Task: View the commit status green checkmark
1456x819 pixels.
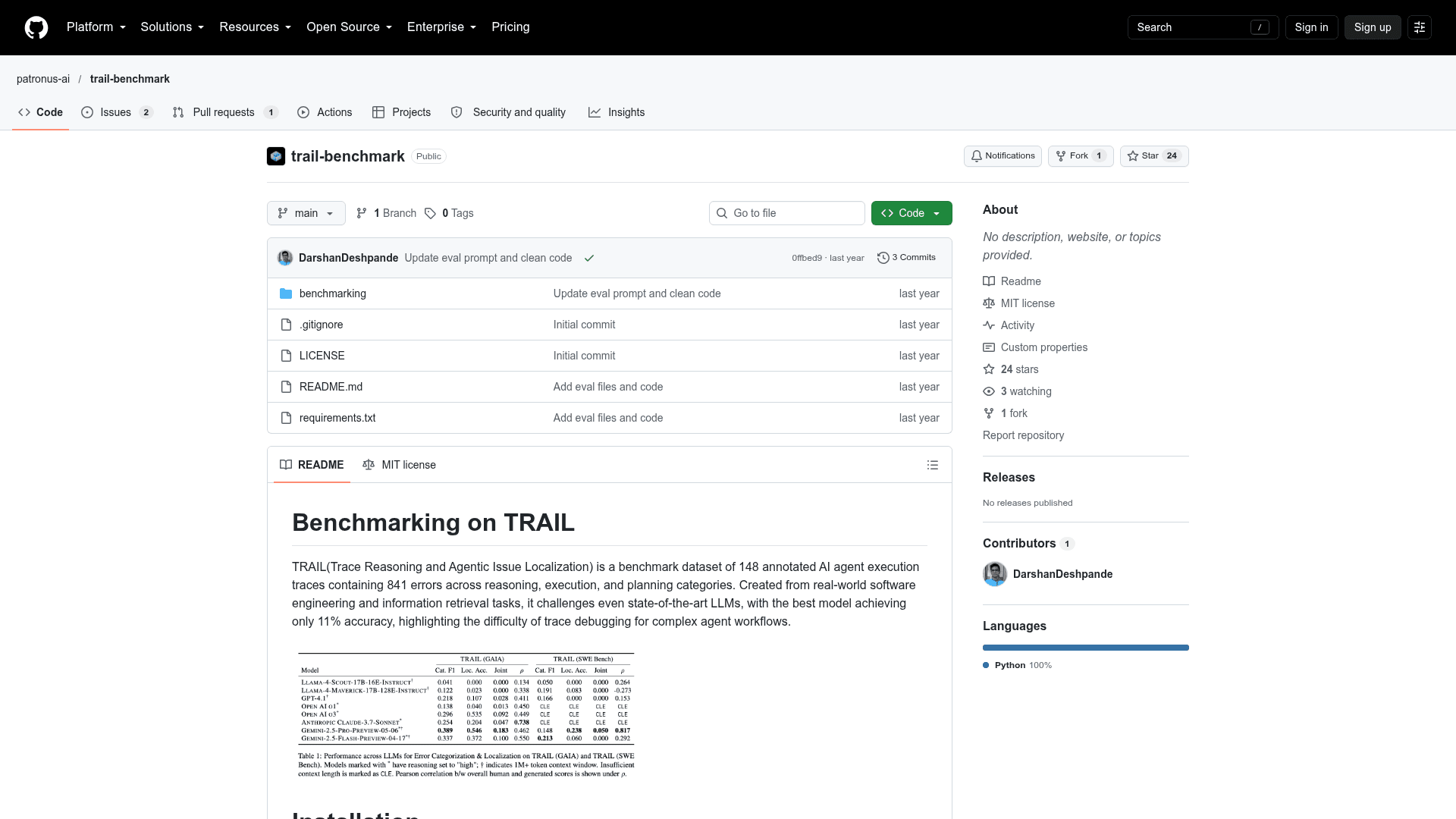Action: click(589, 258)
